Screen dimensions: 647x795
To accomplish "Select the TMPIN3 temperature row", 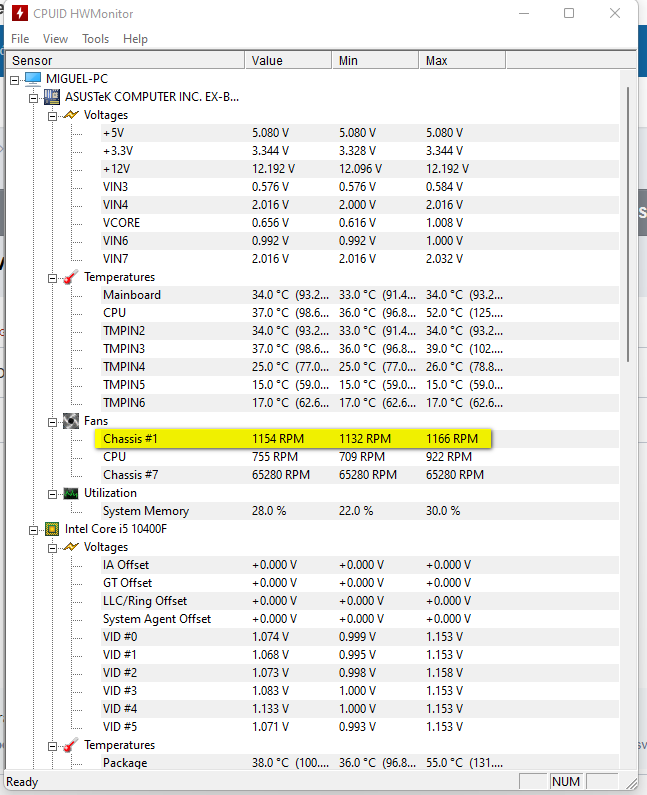I will pyautogui.click(x=360, y=349).
